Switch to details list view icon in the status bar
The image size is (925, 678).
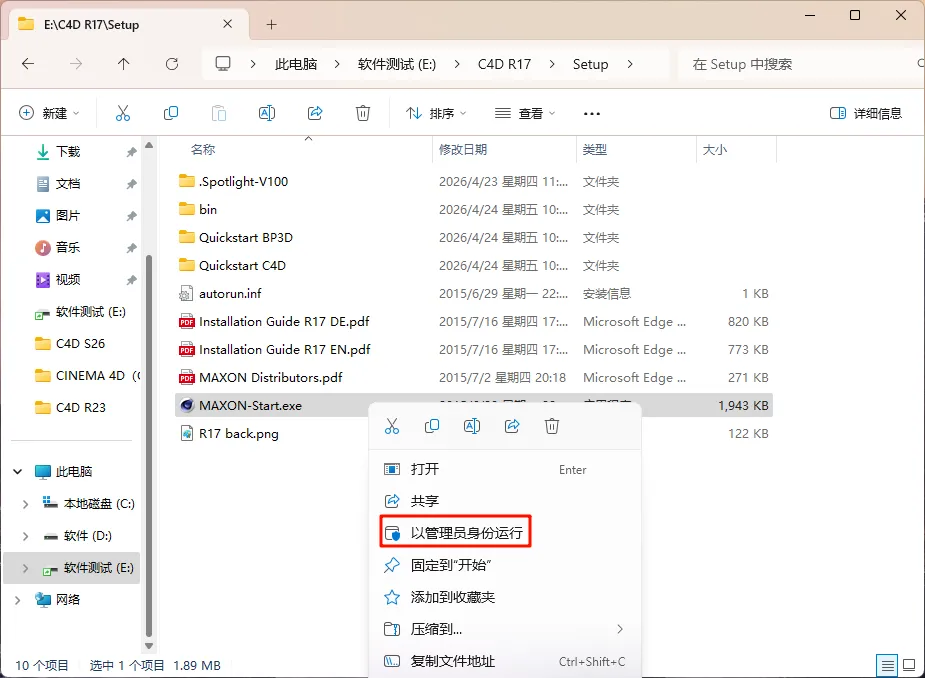pos(887,666)
